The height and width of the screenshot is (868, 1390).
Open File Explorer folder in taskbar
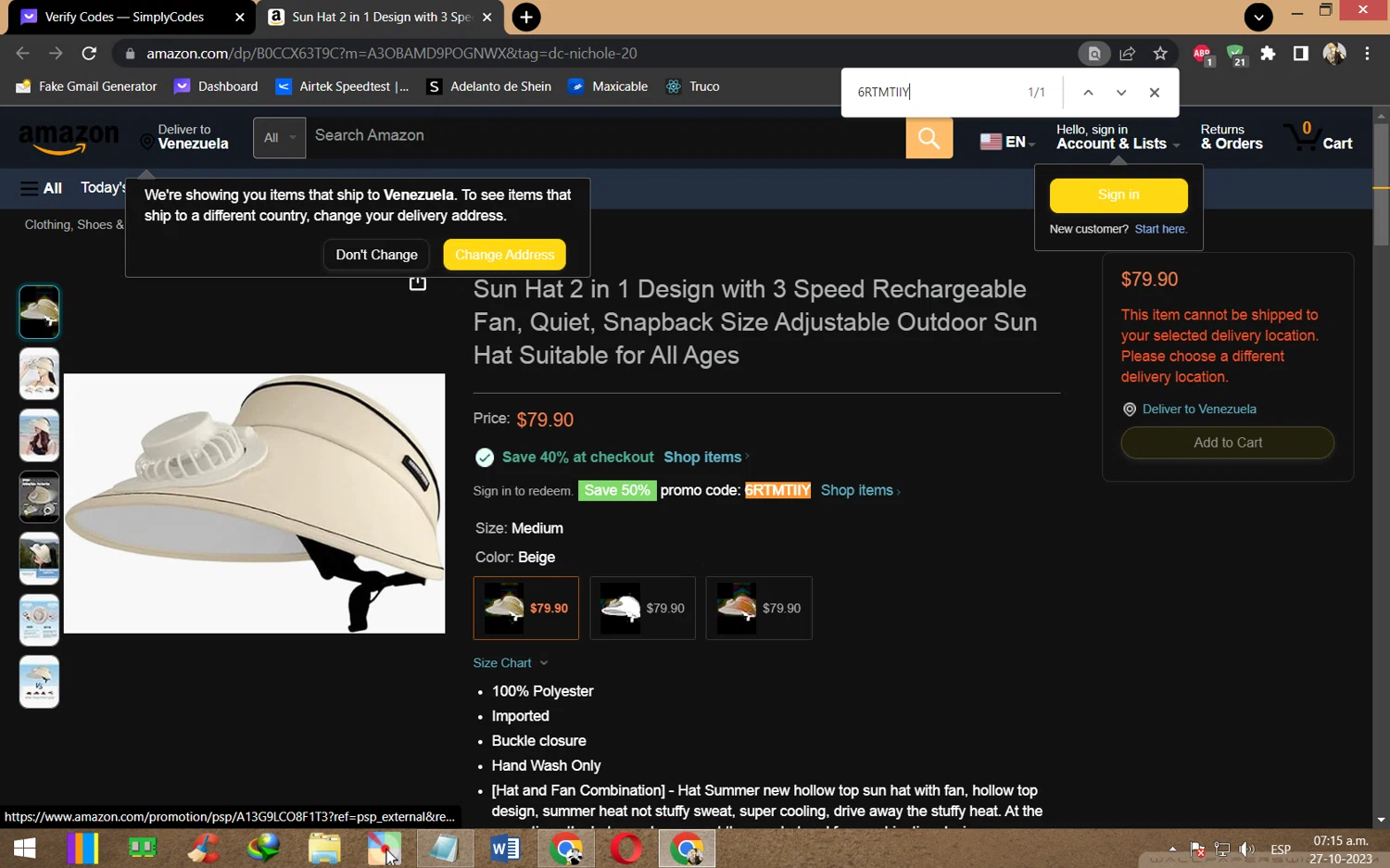pyautogui.click(x=324, y=849)
